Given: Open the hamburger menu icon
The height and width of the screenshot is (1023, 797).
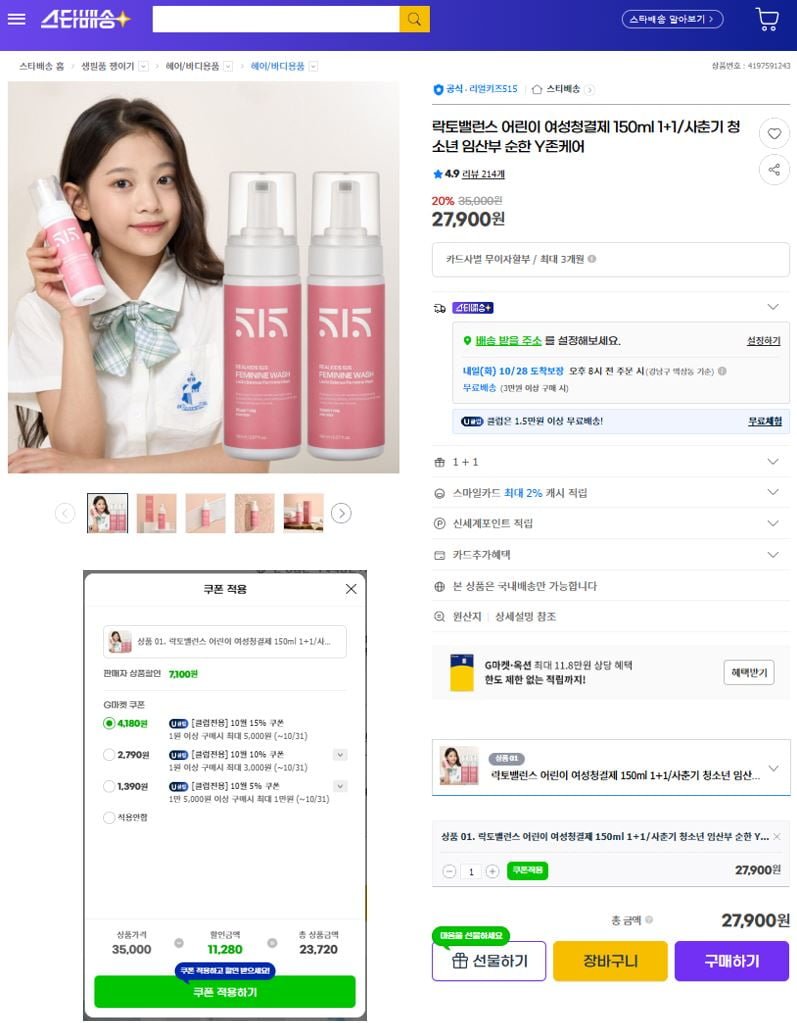Looking at the screenshot, I should click(x=16, y=19).
